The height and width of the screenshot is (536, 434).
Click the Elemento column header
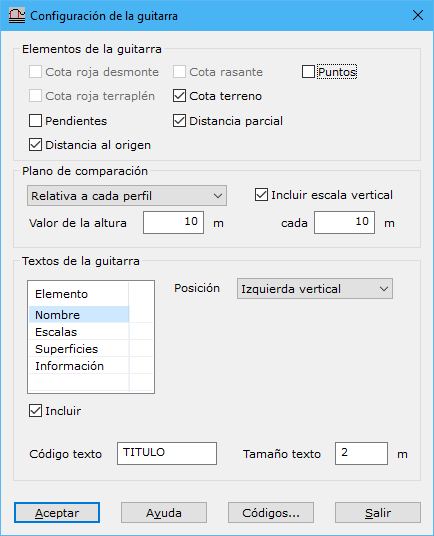pos(79,294)
